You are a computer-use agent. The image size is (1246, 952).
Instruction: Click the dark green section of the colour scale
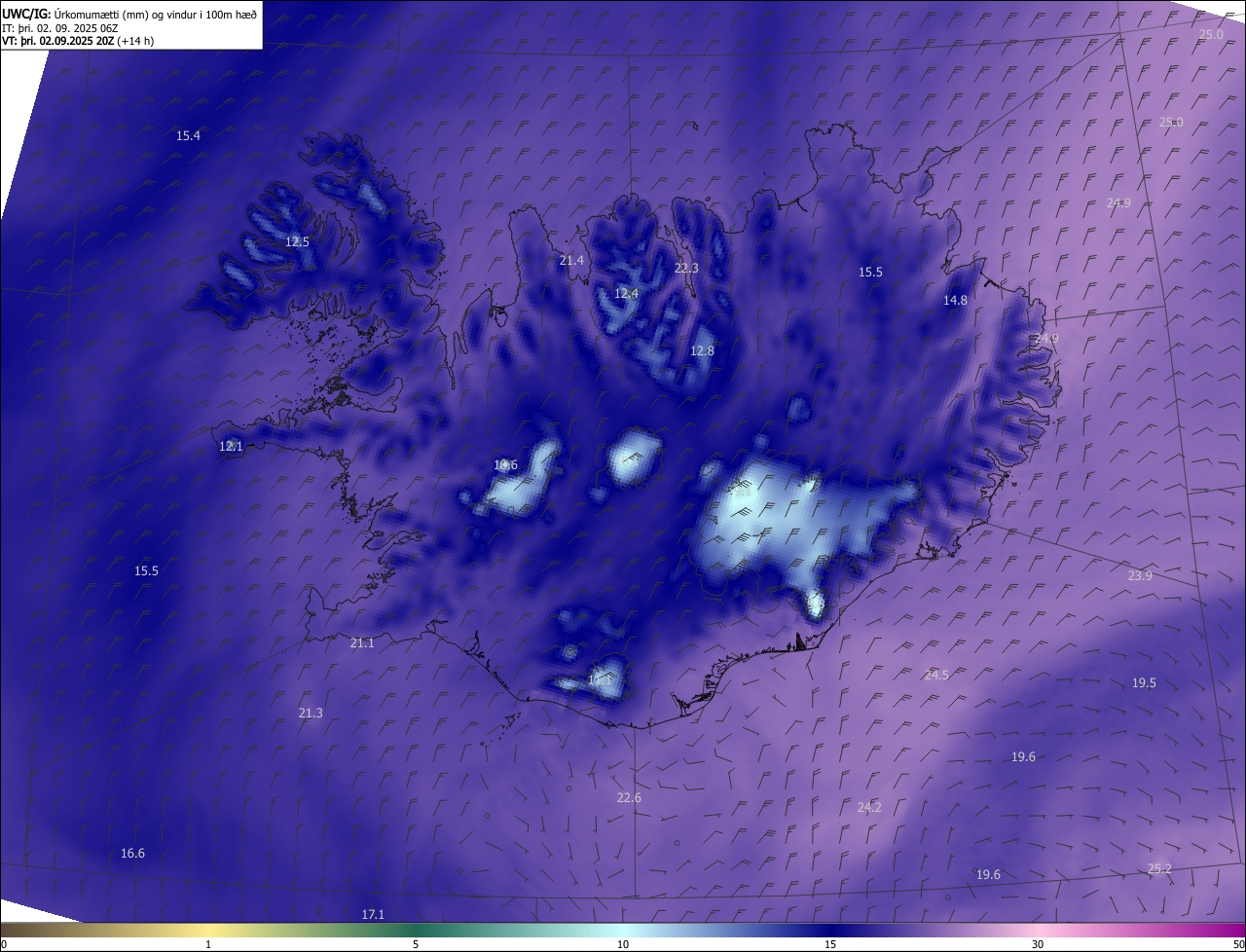pos(416,930)
